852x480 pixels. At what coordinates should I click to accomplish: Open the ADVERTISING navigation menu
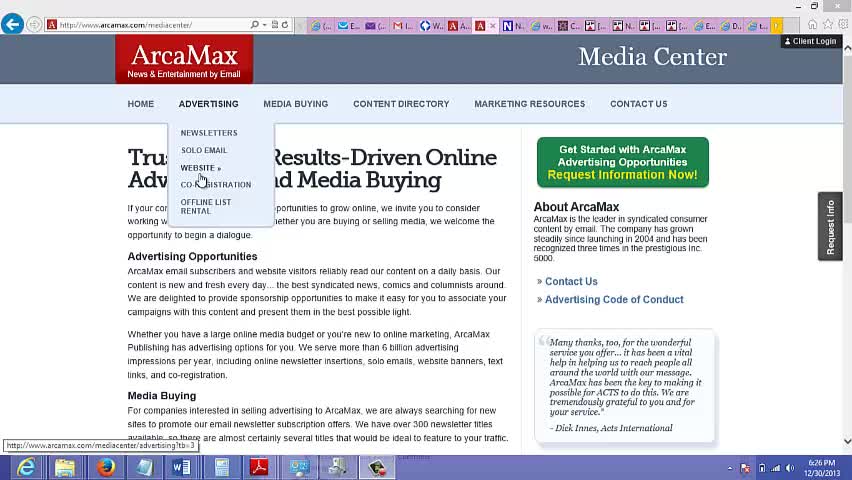(209, 104)
